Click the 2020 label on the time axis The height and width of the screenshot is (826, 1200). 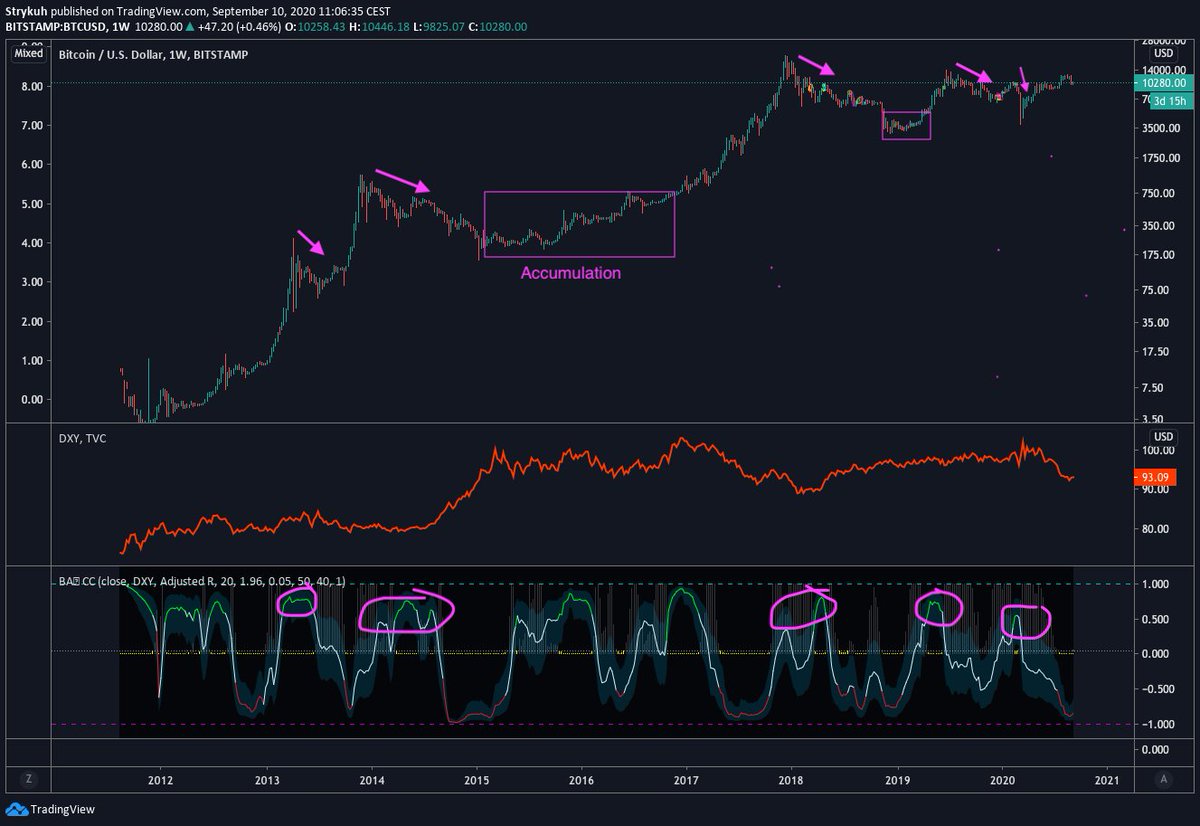(1003, 779)
